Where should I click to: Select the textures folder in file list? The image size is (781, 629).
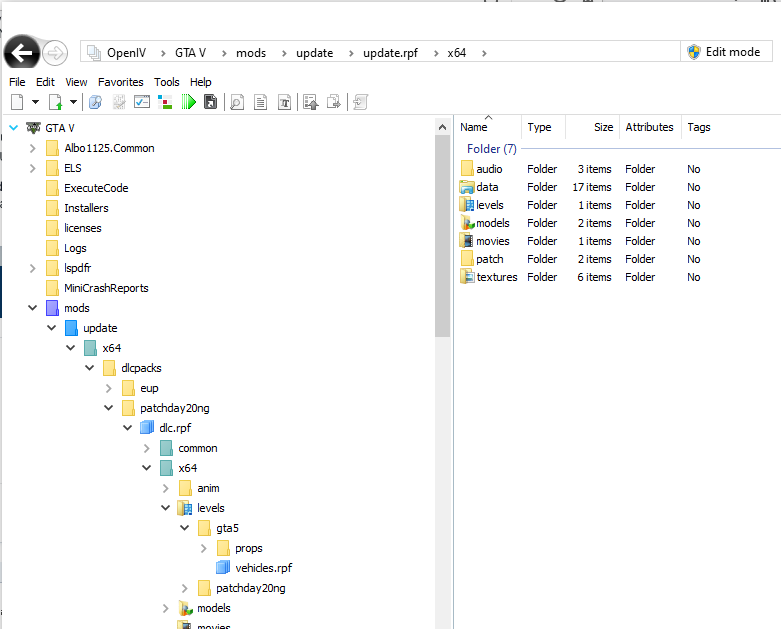tap(496, 277)
